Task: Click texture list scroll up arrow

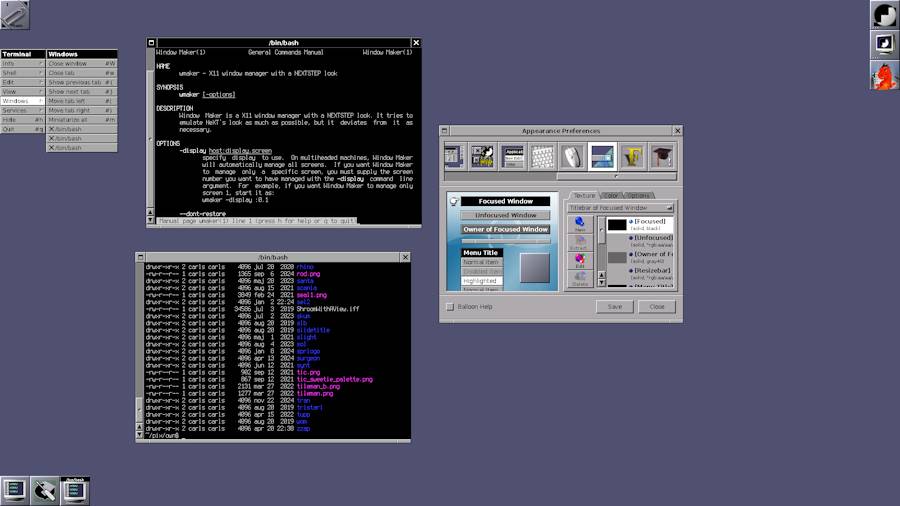Action: click(x=602, y=275)
